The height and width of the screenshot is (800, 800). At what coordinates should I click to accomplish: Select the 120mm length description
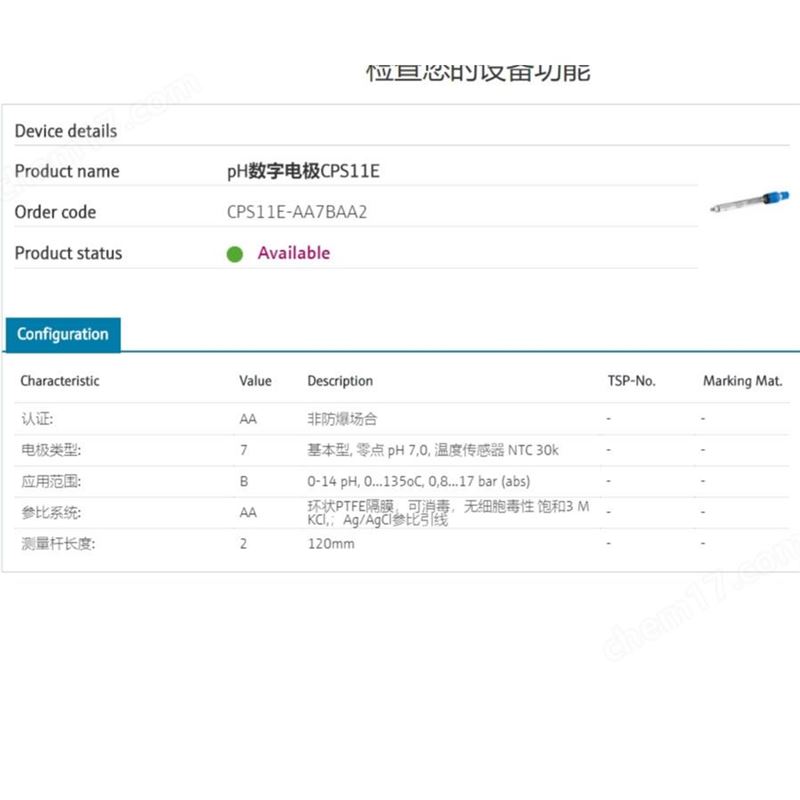point(331,544)
